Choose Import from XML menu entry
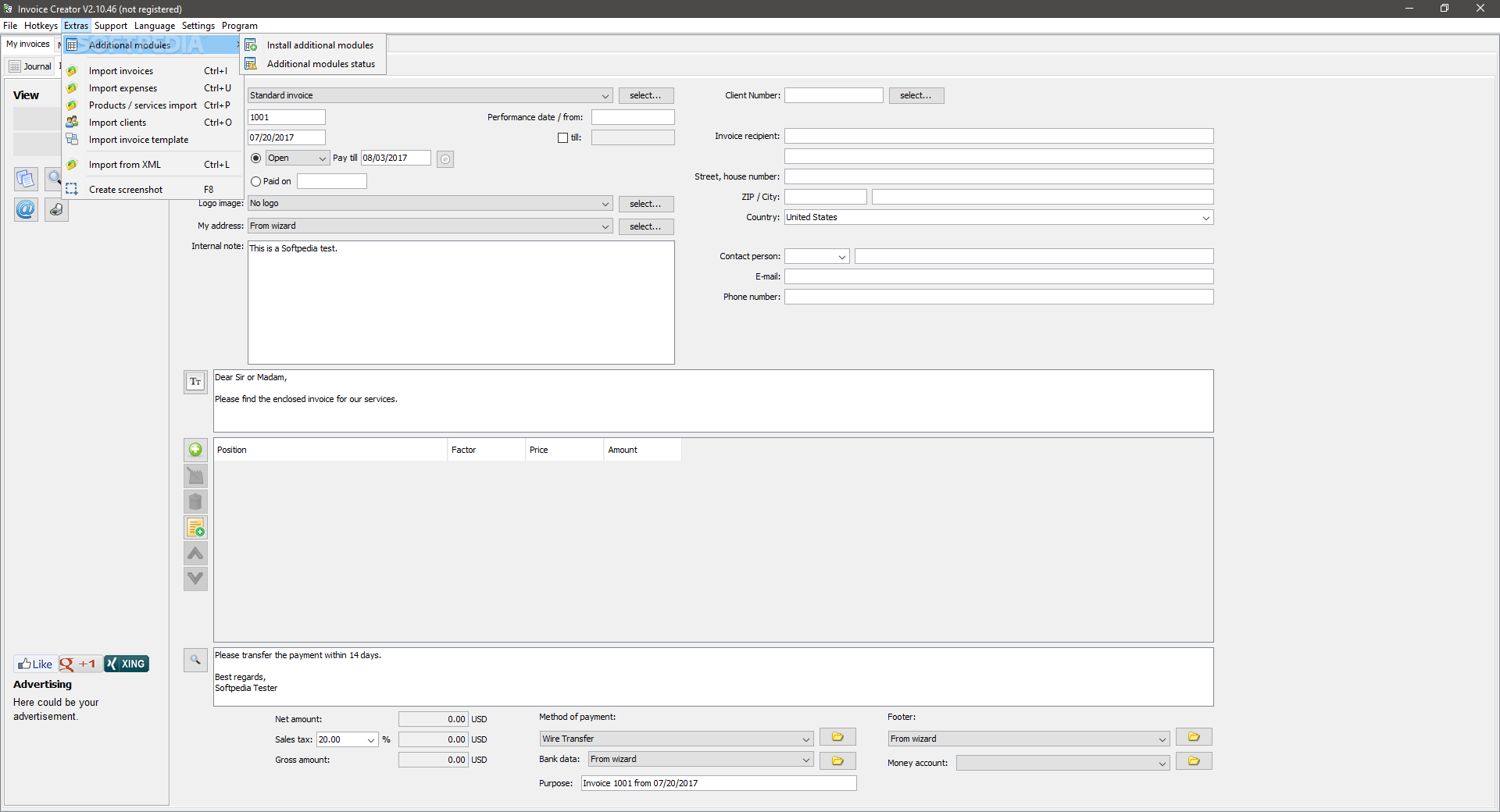Viewport: 1500px width, 812px height. point(152,165)
